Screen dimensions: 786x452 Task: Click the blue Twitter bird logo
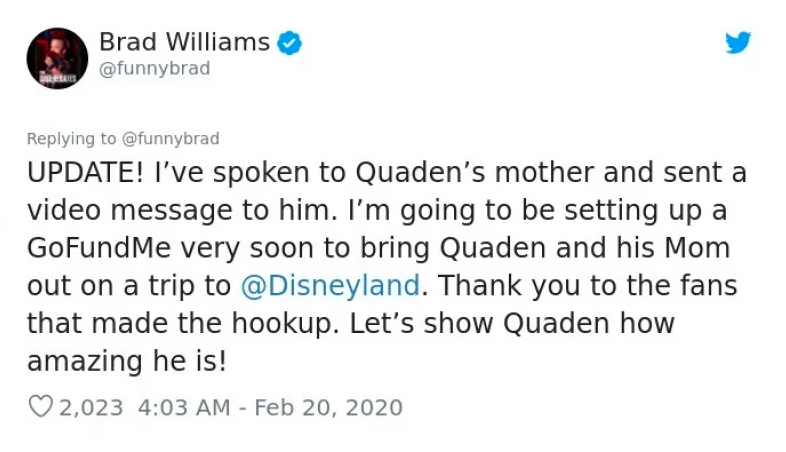[738, 42]
